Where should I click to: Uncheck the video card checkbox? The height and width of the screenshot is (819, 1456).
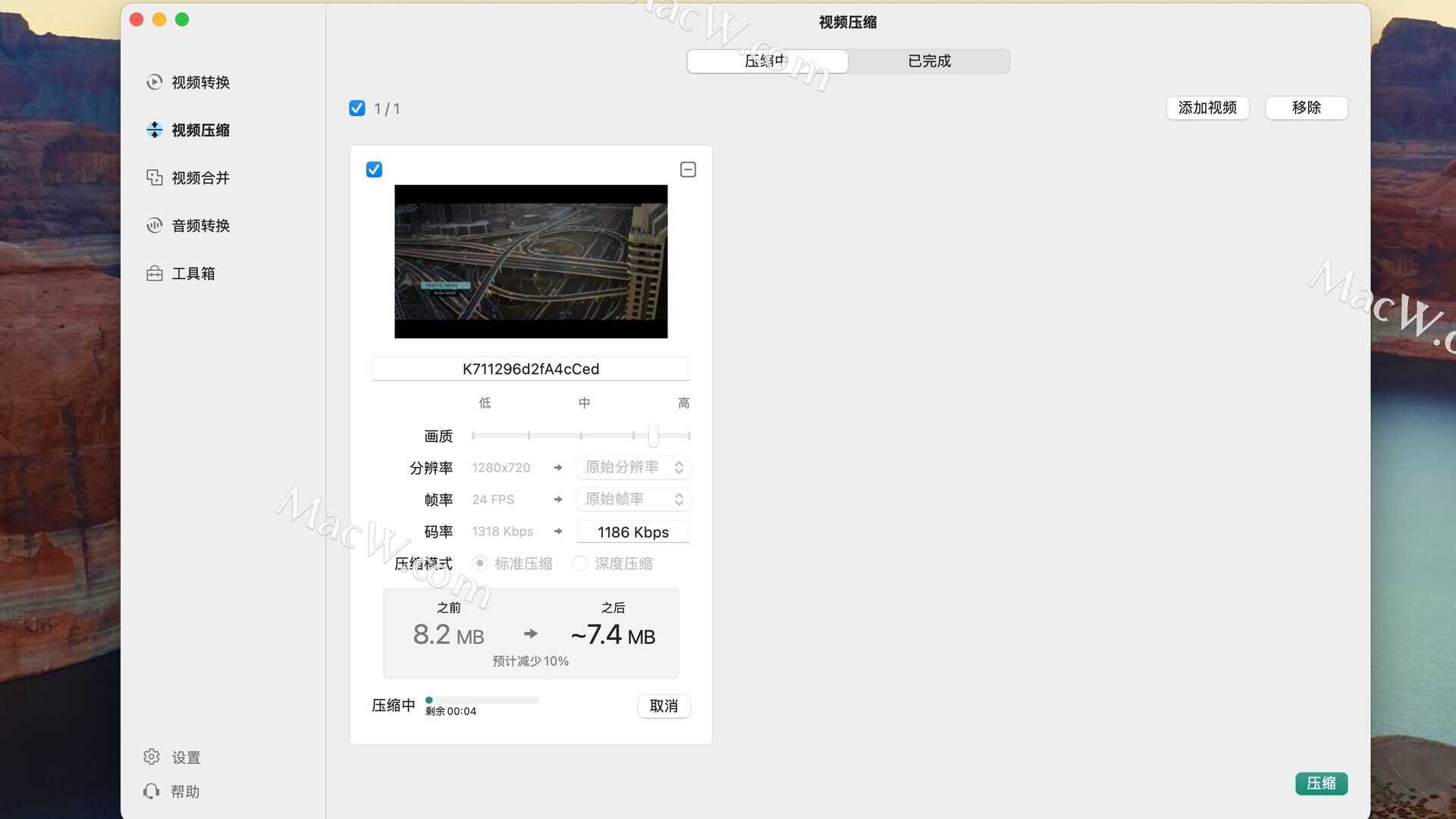tap(374, 169)
